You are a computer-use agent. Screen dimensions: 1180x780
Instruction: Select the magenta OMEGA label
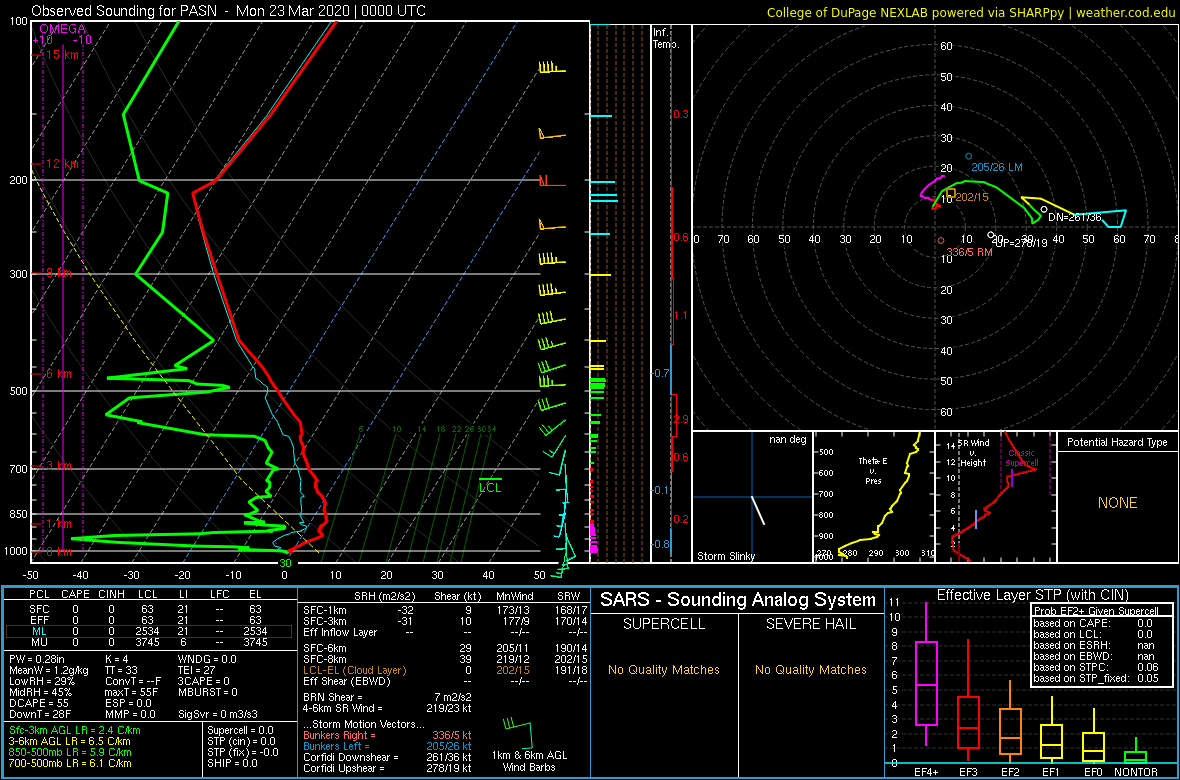(x=62, y=29)
